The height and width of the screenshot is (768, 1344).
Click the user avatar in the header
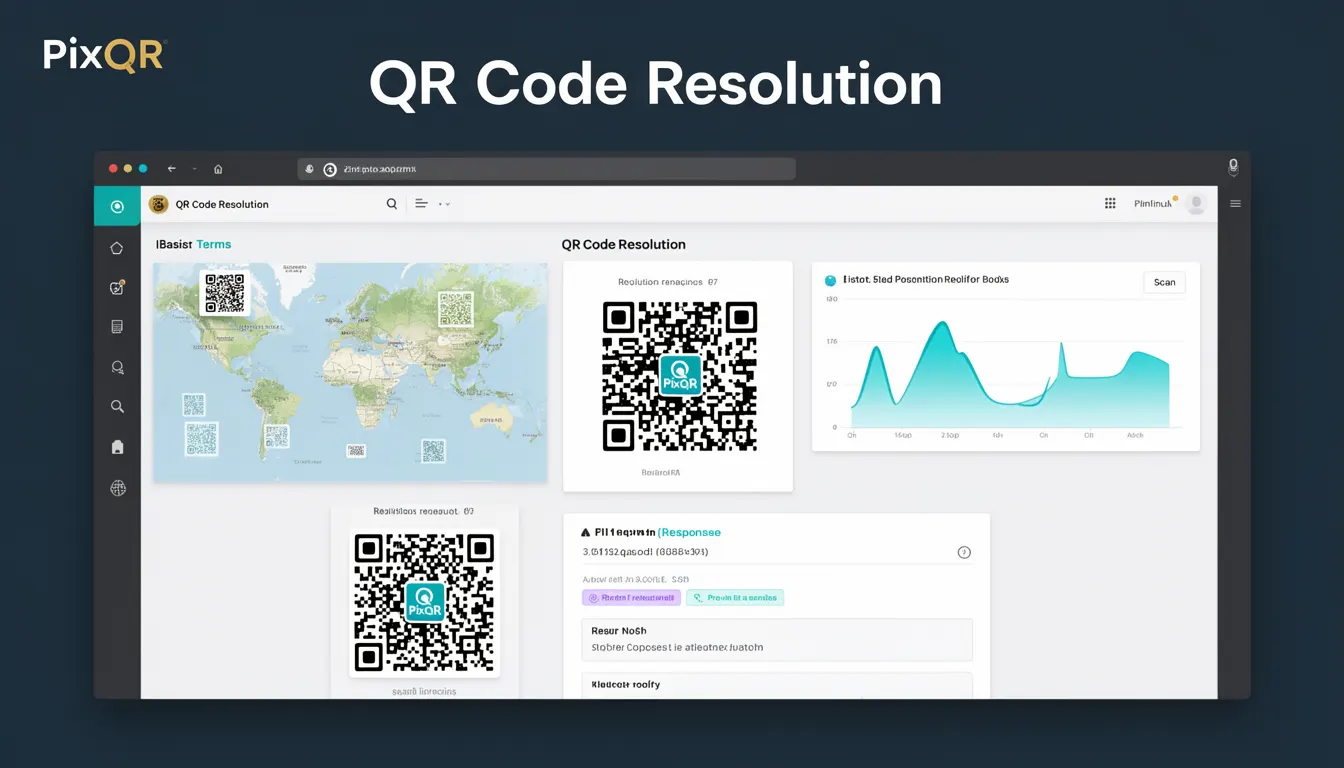(1195, 204)
